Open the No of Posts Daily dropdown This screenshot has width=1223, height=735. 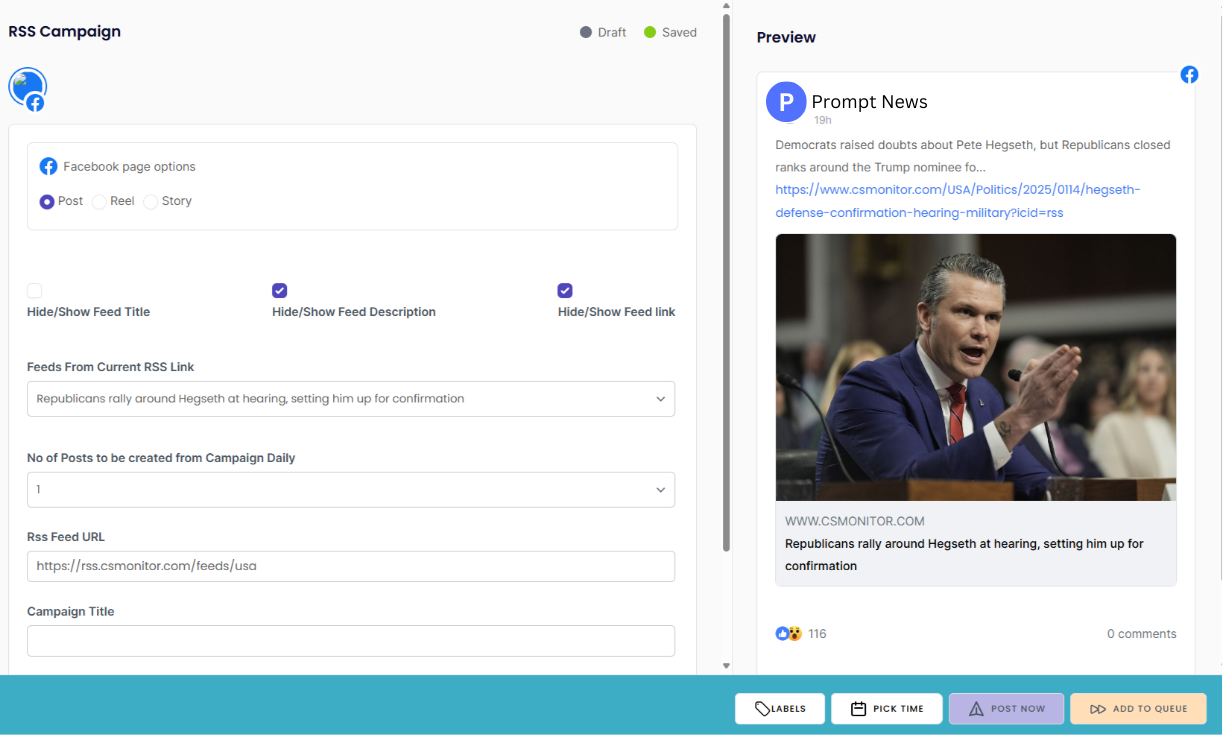351,489
